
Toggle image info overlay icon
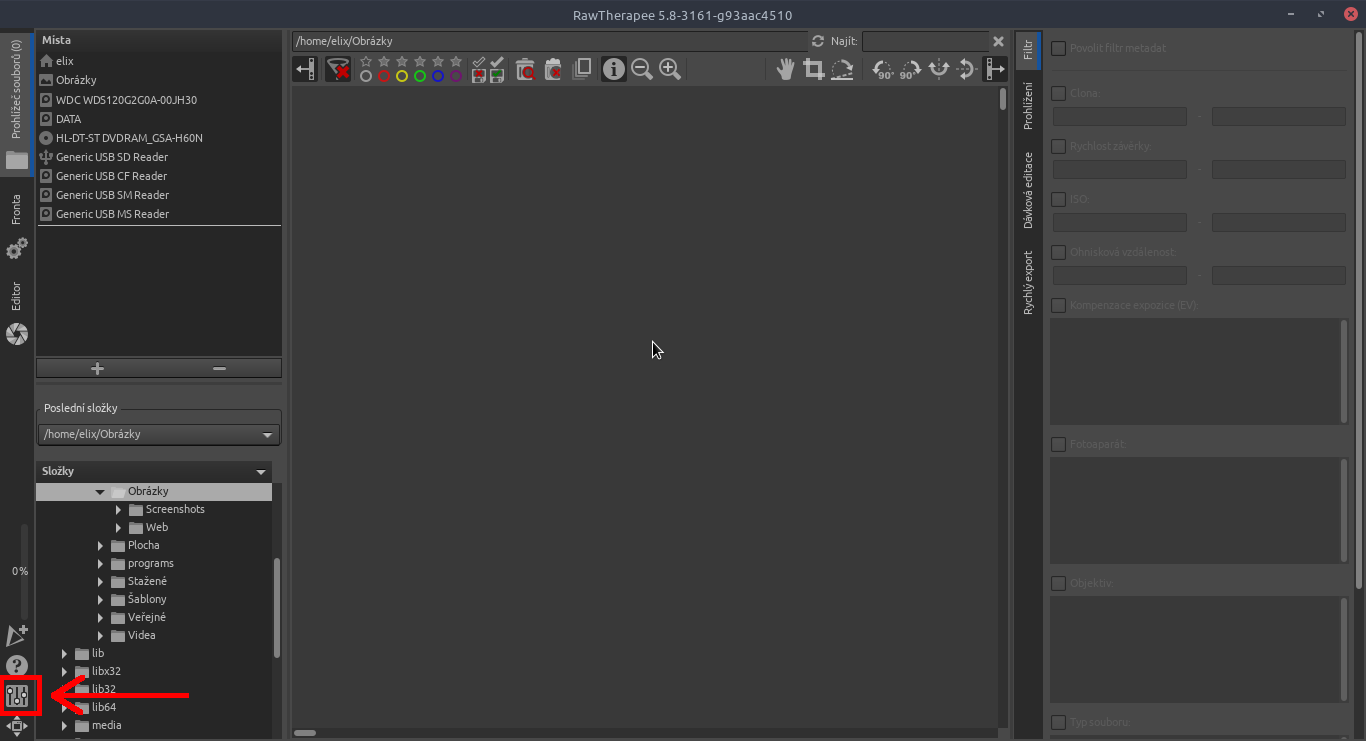(x=613, y=69)
